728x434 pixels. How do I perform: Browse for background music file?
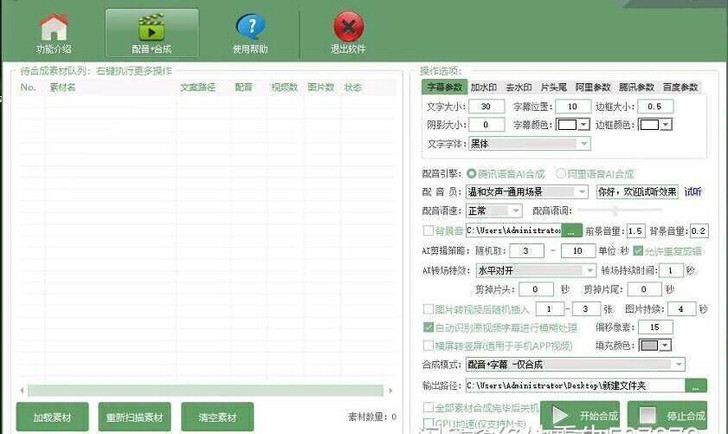point(571,231)
